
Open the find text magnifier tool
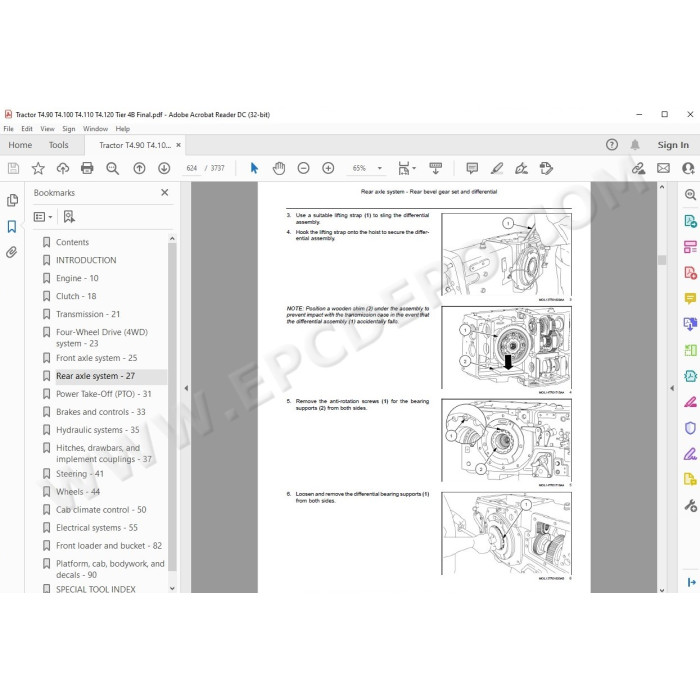[x=112, y=168]
